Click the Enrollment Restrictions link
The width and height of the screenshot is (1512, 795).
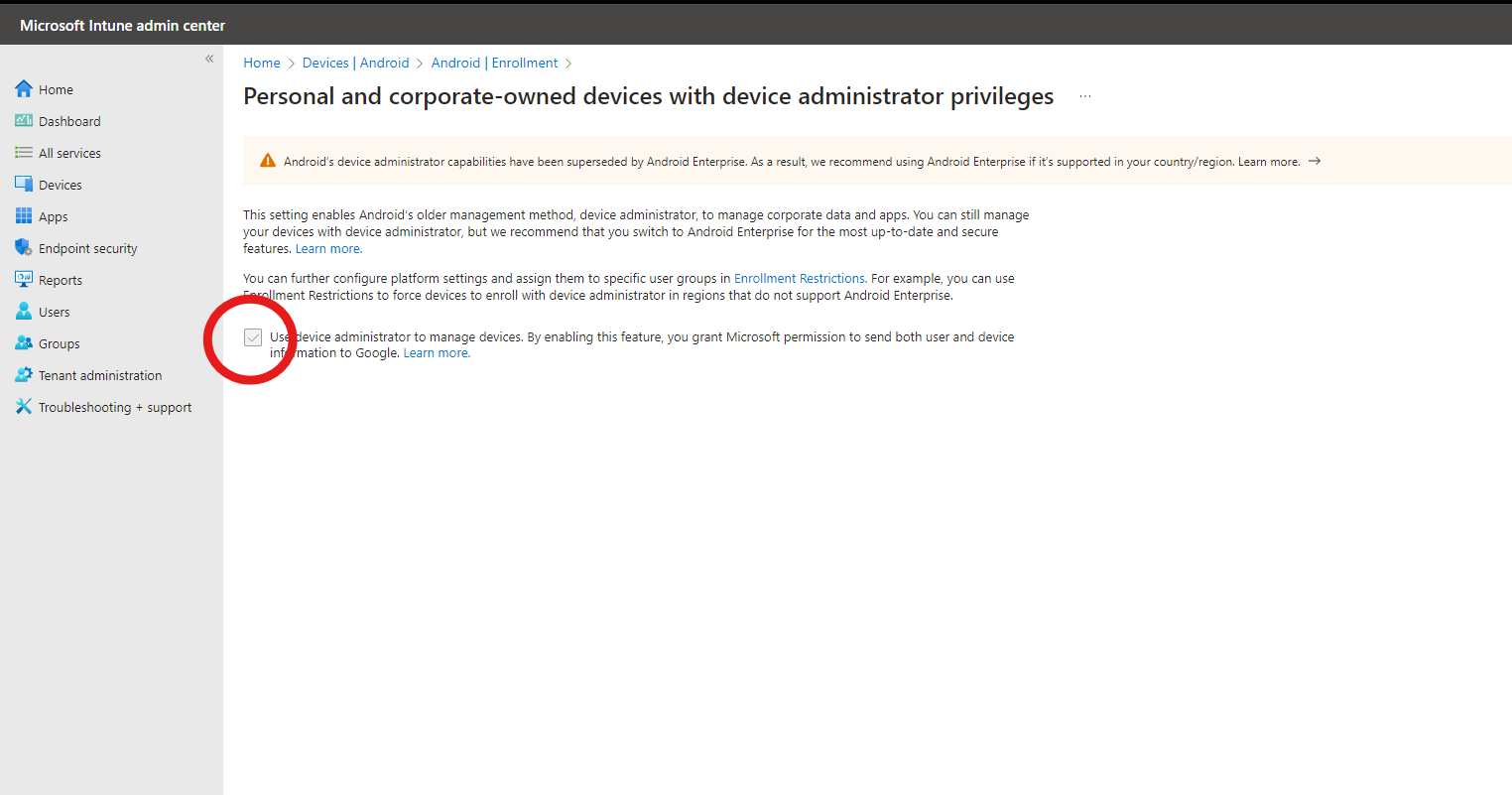tap(800, 279)
